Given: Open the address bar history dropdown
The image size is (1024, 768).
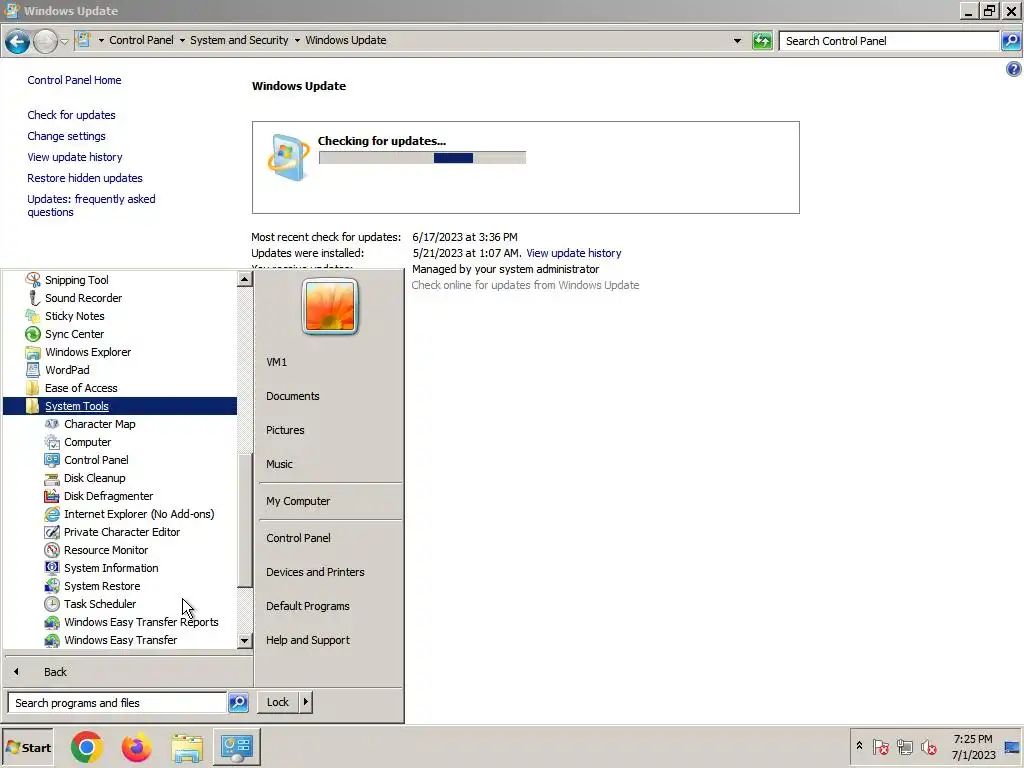Looking at the screenshot, I should click(x=737, y=40).
